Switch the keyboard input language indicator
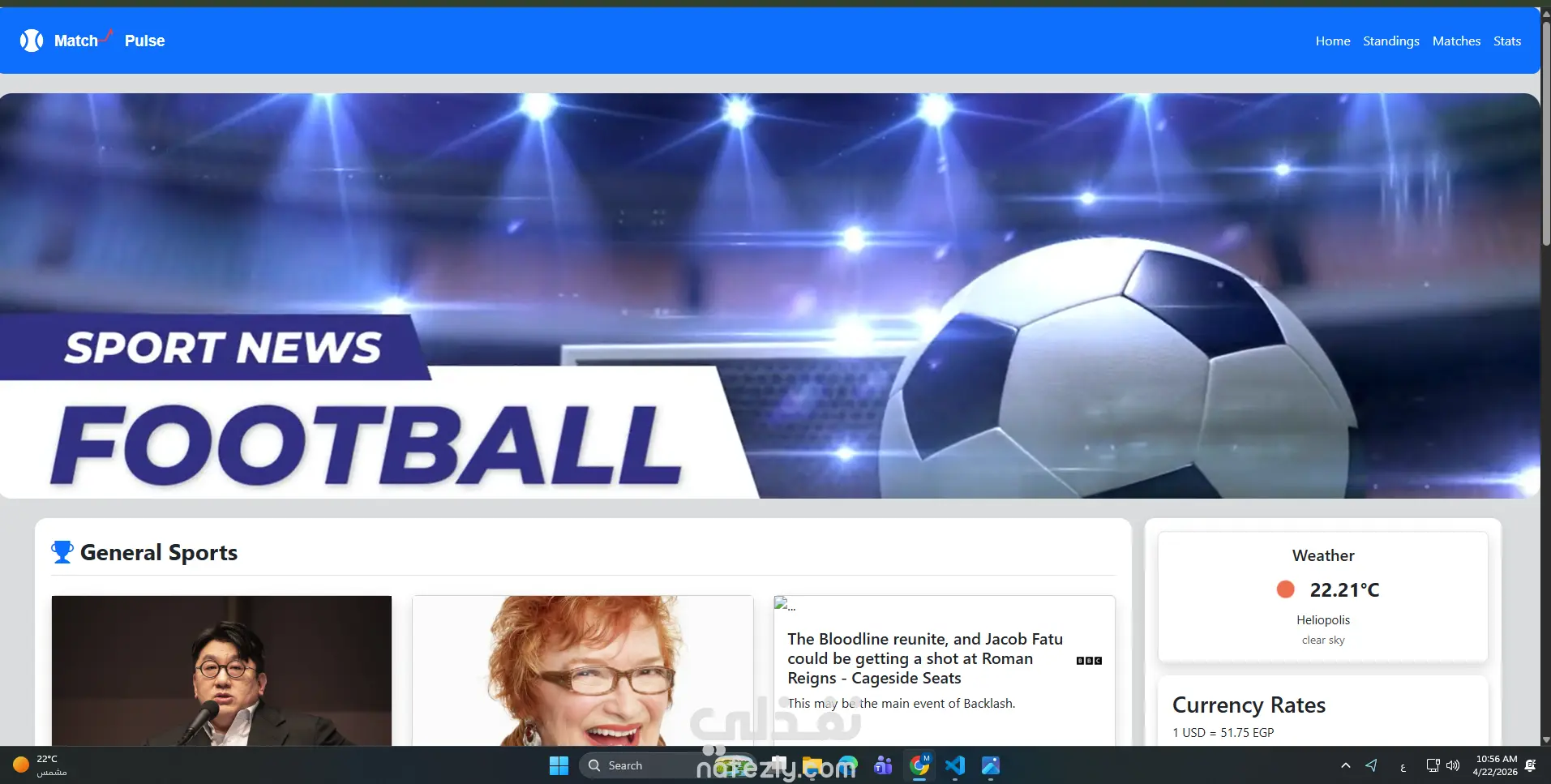The width and height of the screenshot is (1551, 784). 1403,767
